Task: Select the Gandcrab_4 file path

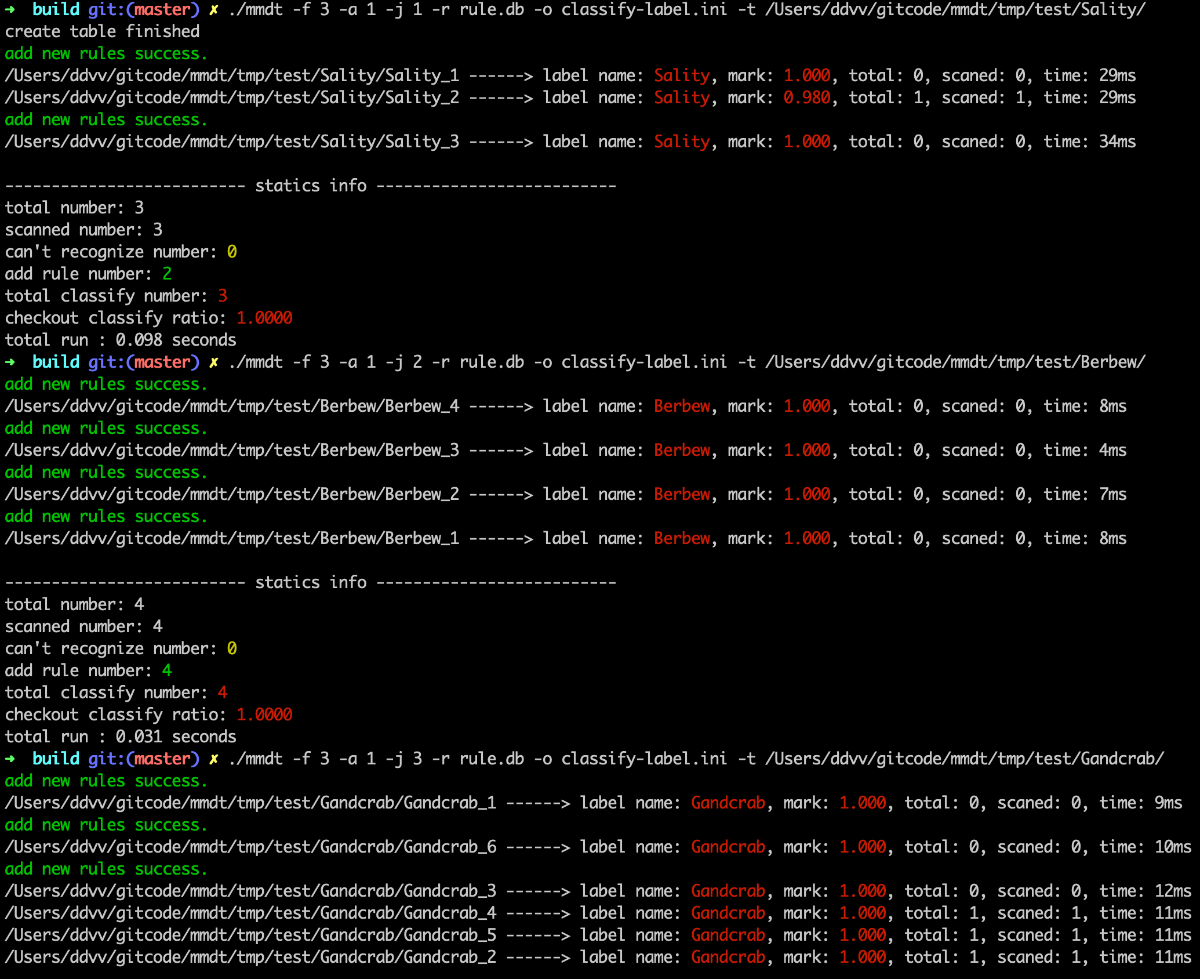Action: [251, 912]
